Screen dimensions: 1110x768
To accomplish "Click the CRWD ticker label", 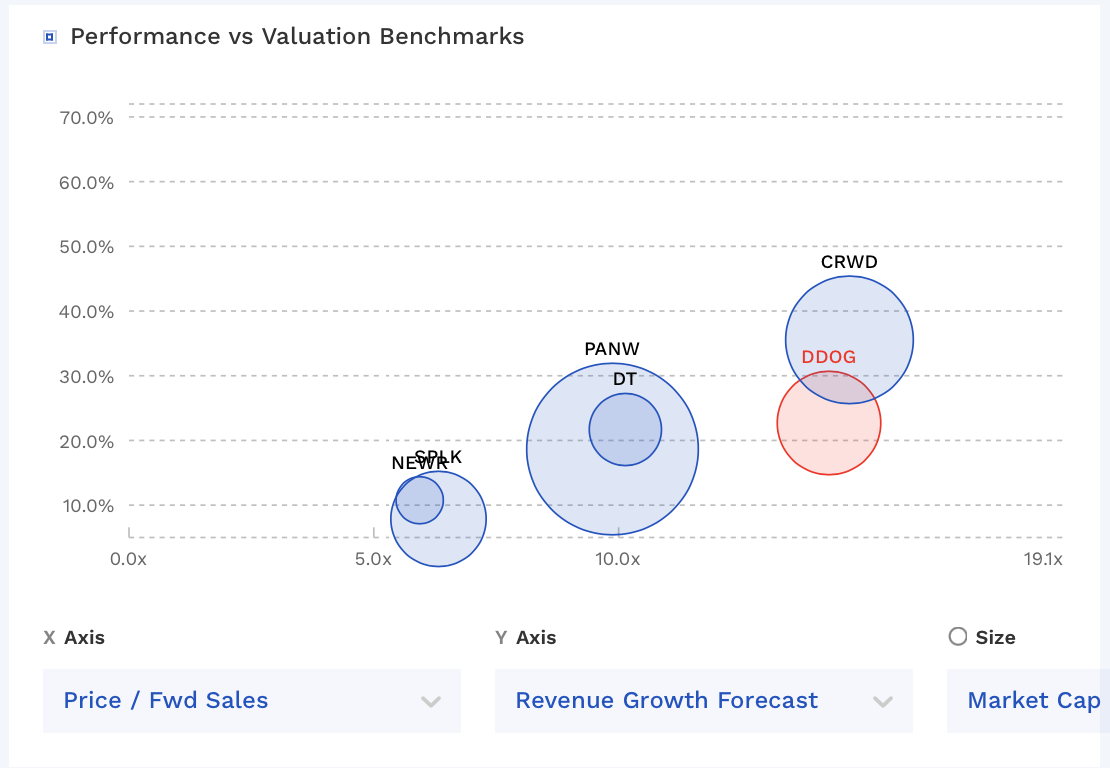I will point(849,262).
